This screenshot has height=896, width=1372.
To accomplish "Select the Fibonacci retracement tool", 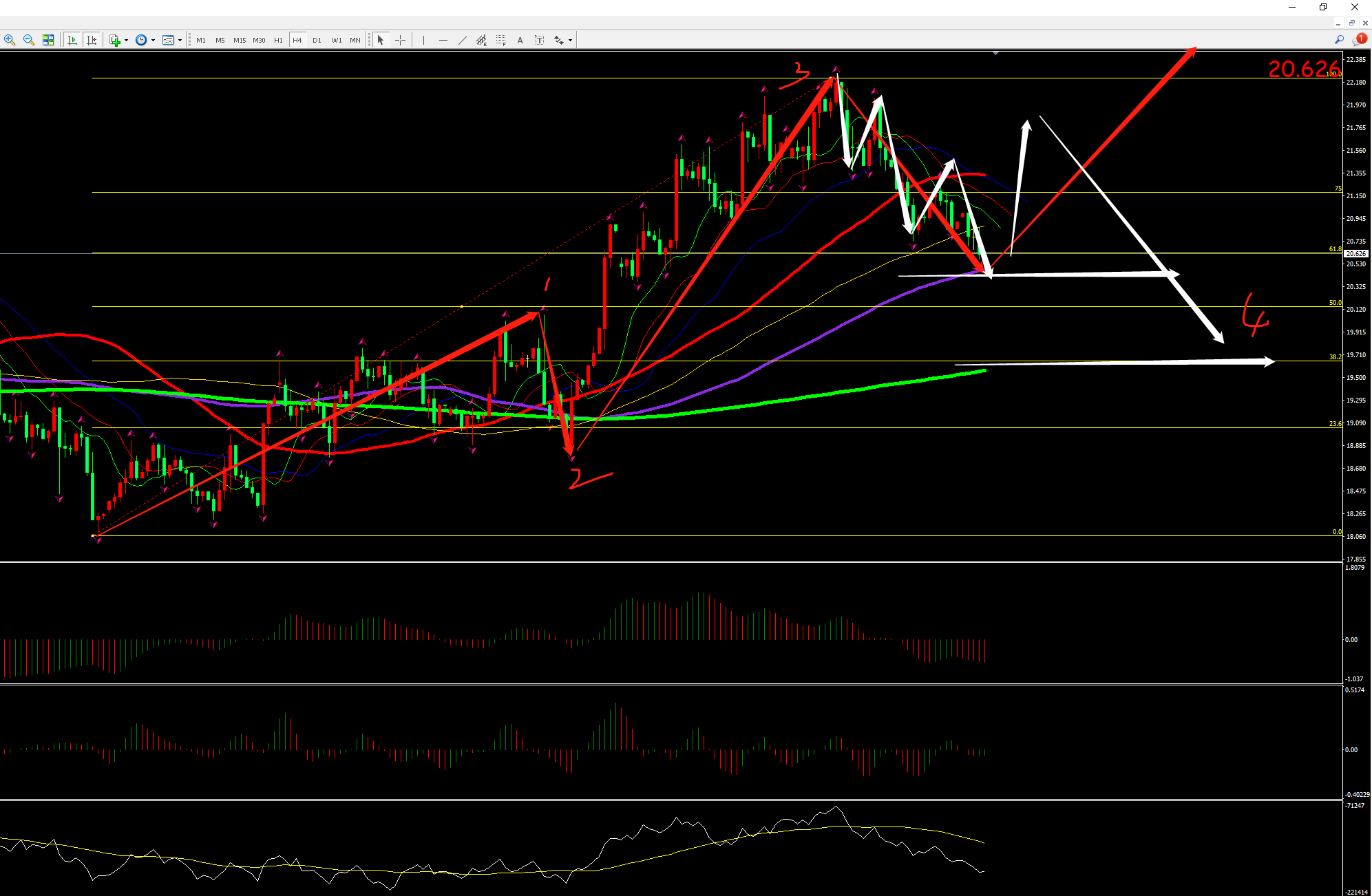I will (501, 40).
